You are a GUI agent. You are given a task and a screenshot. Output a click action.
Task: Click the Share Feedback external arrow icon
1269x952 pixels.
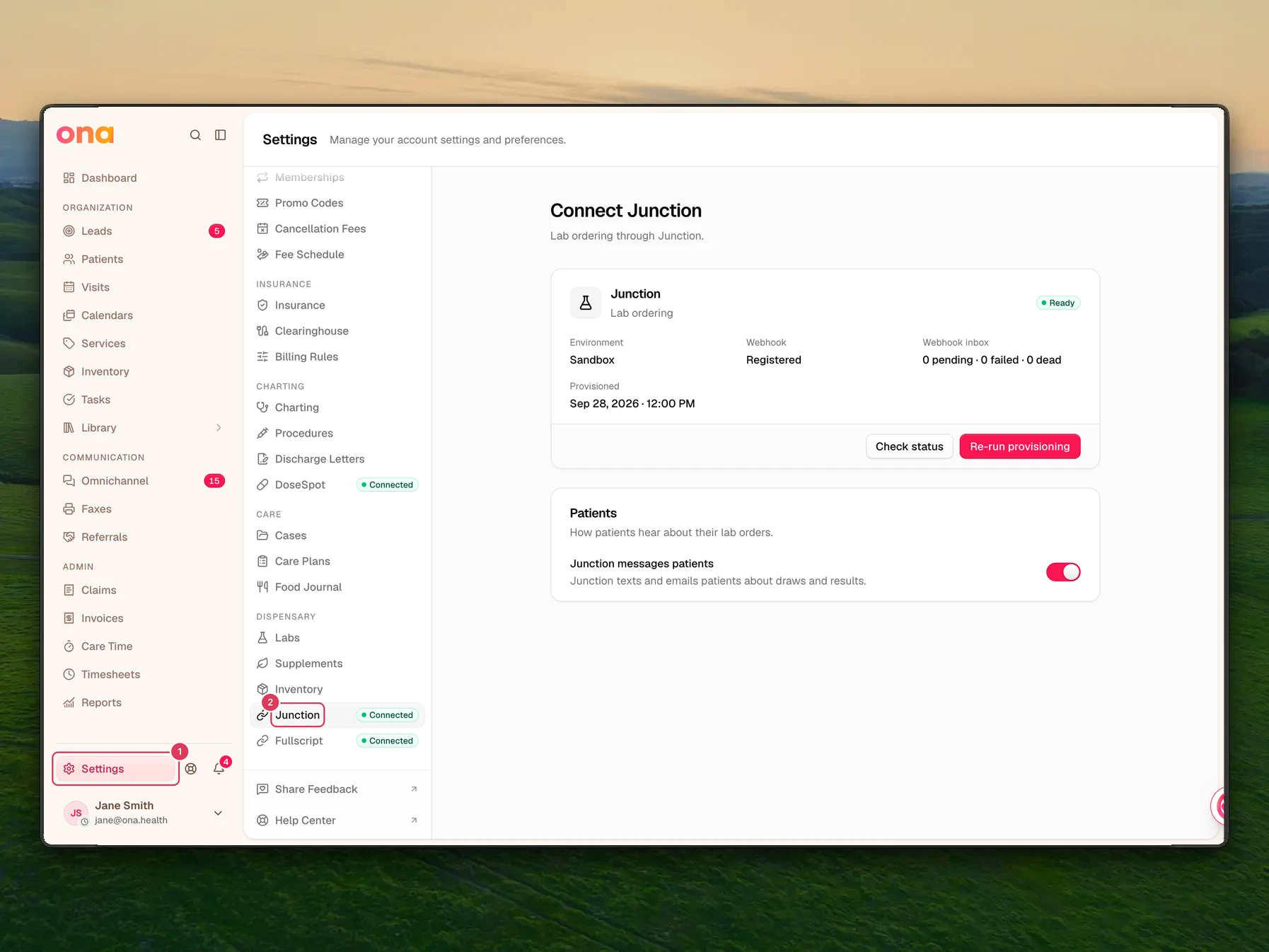(x=414, y=789)
